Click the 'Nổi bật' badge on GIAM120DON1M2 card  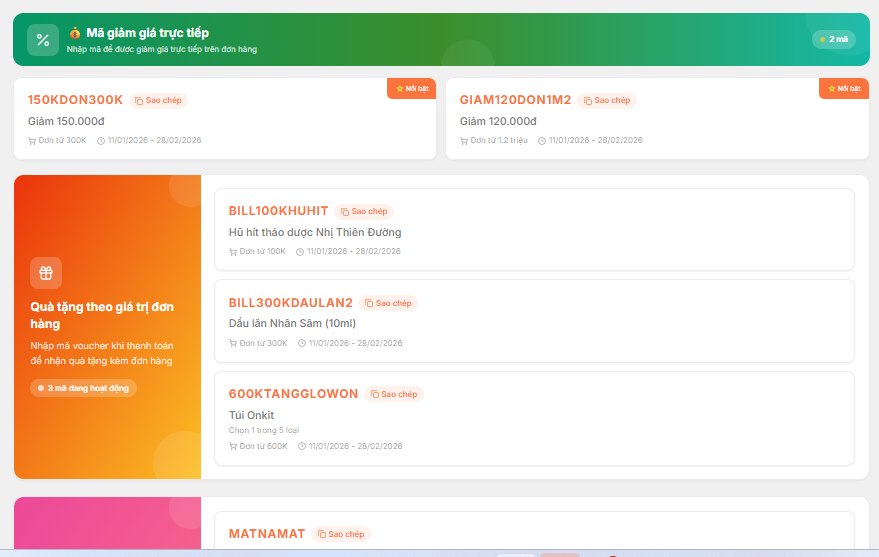844,88
